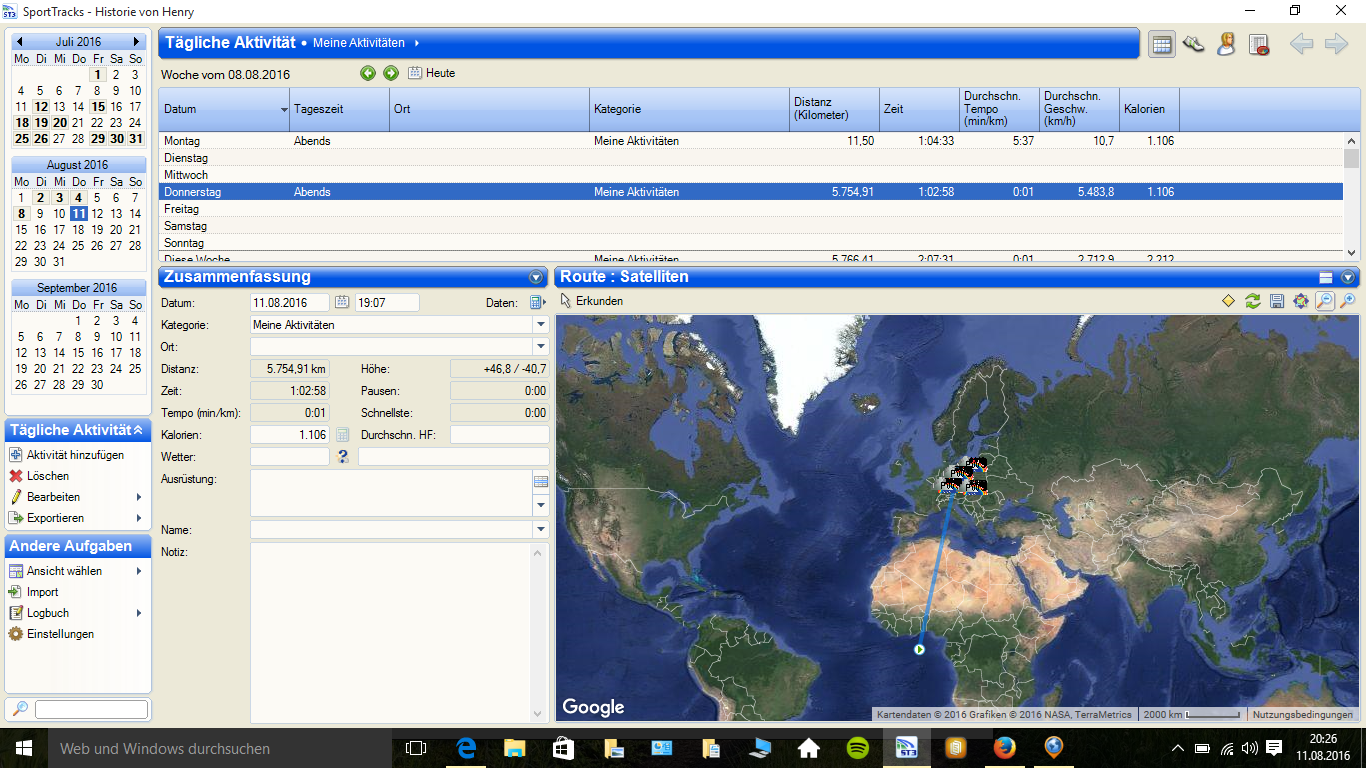Click the green refresh map icon
This screenshot has width=1366, height=768.
point(1252,301)
